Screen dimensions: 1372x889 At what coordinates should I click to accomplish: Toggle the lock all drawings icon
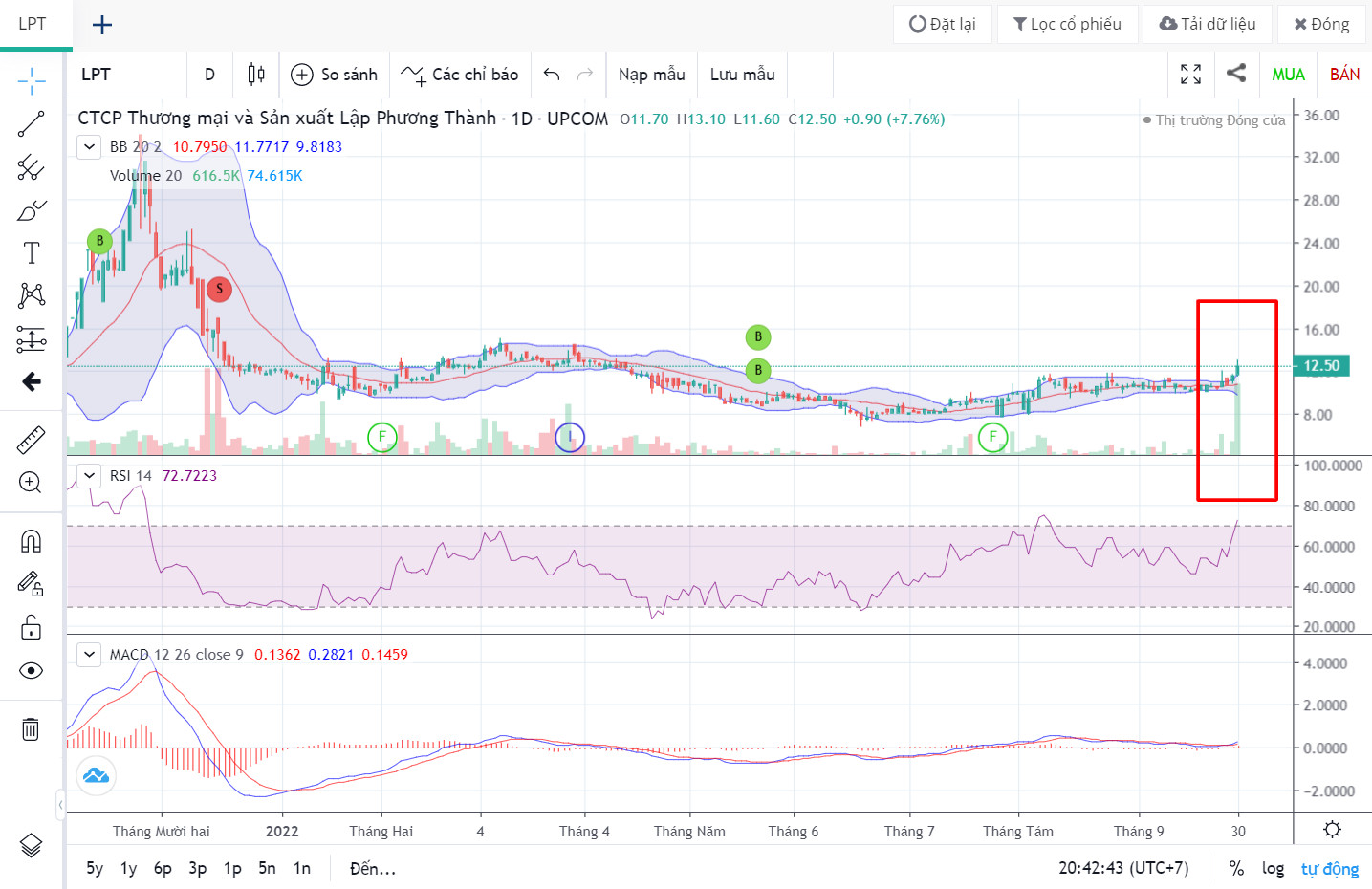tap(31, 627)
